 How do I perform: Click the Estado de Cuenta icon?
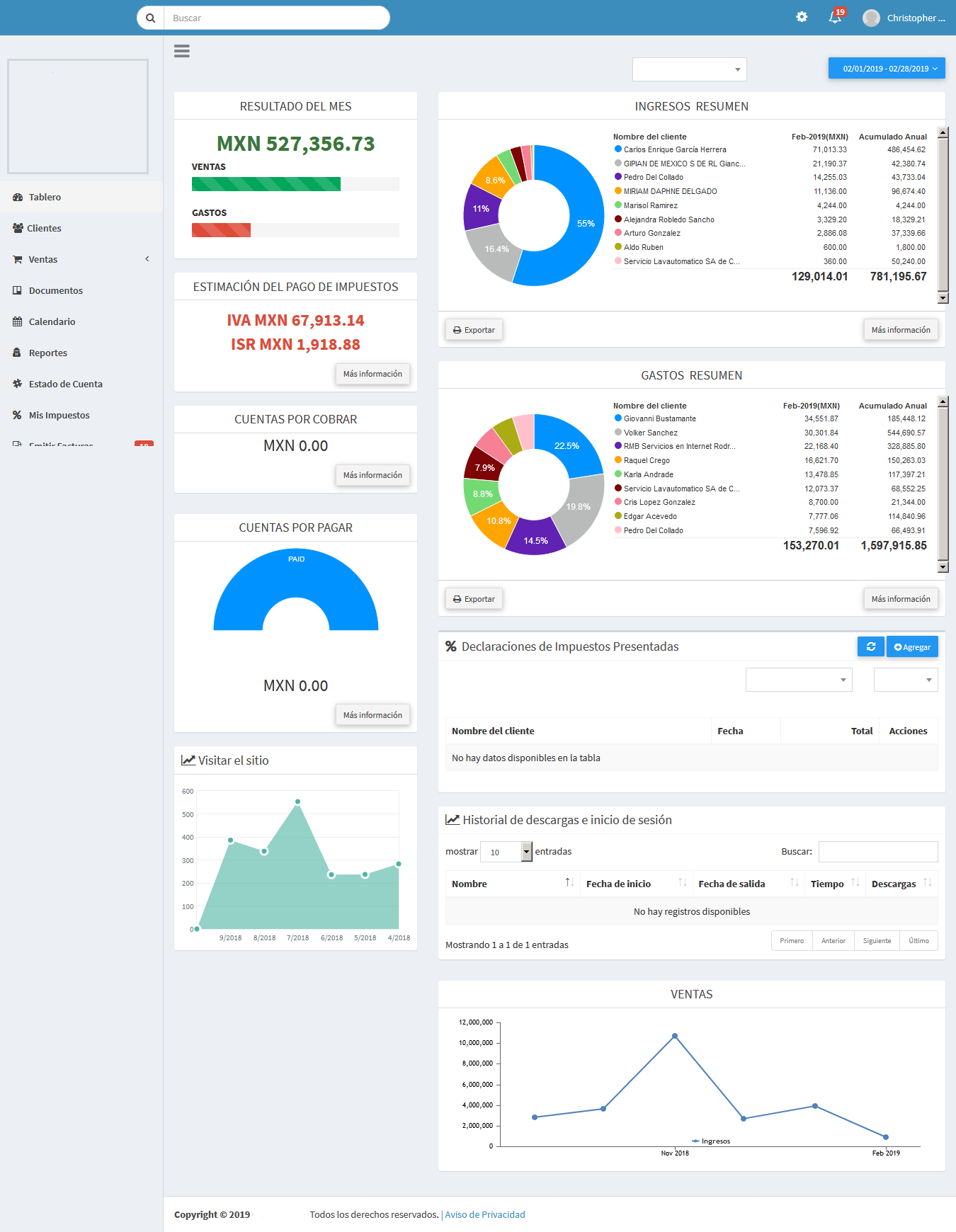click(18, 384)
